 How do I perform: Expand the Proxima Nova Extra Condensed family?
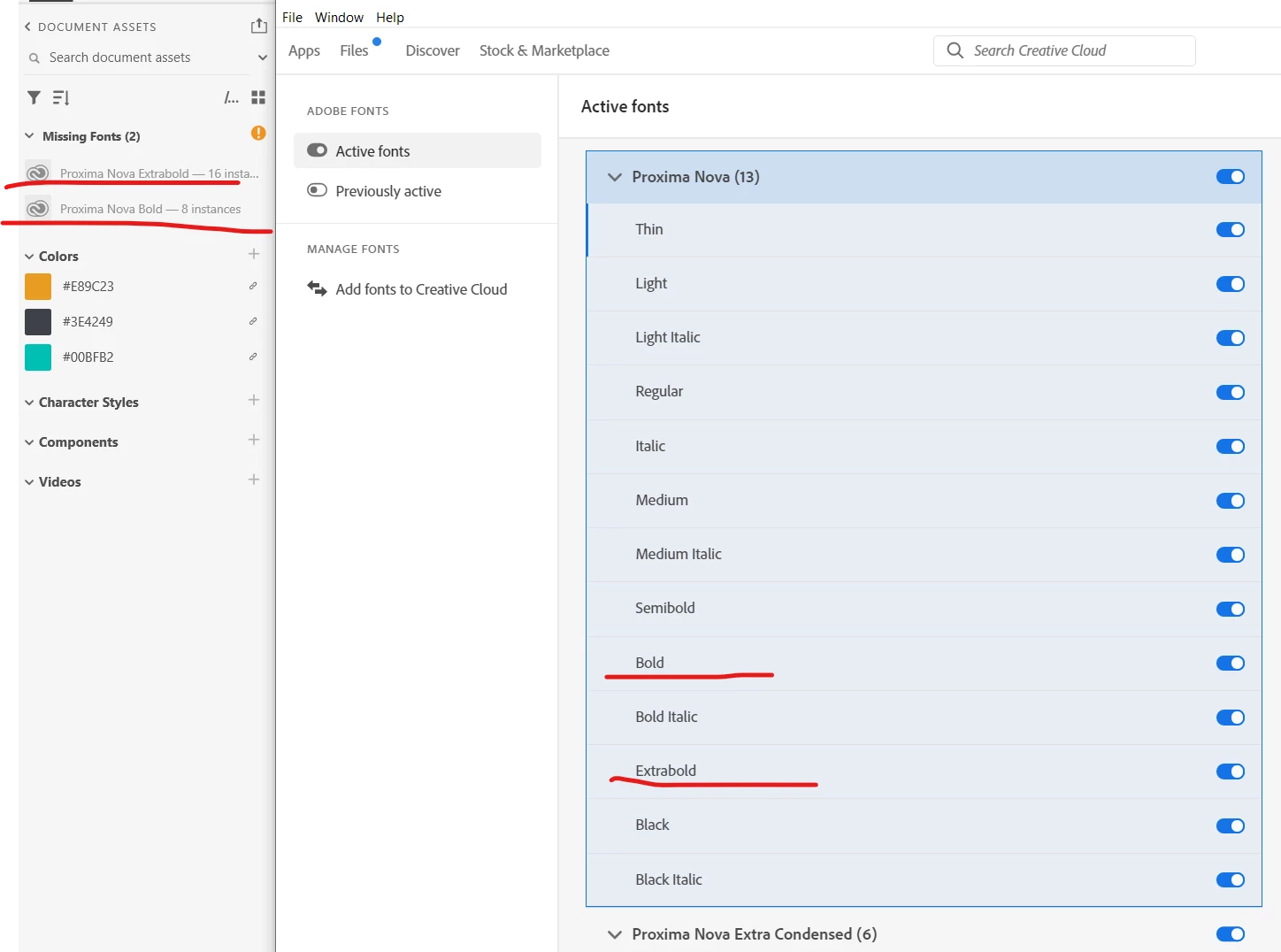(x=615, y=934)
